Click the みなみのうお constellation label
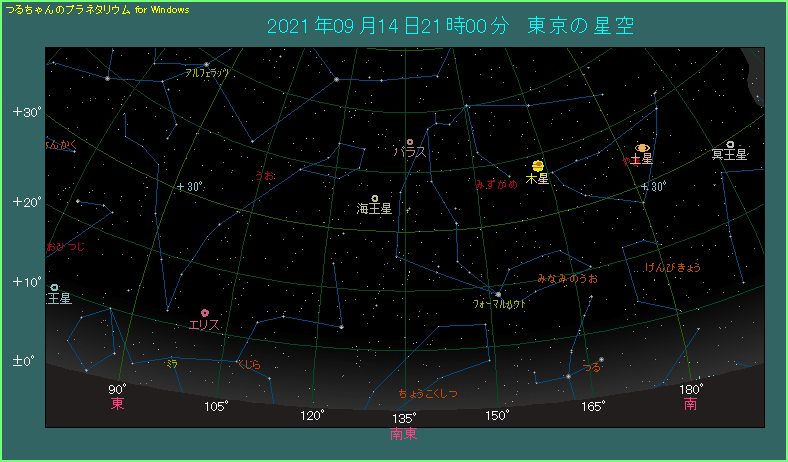 tap(567, 278)
